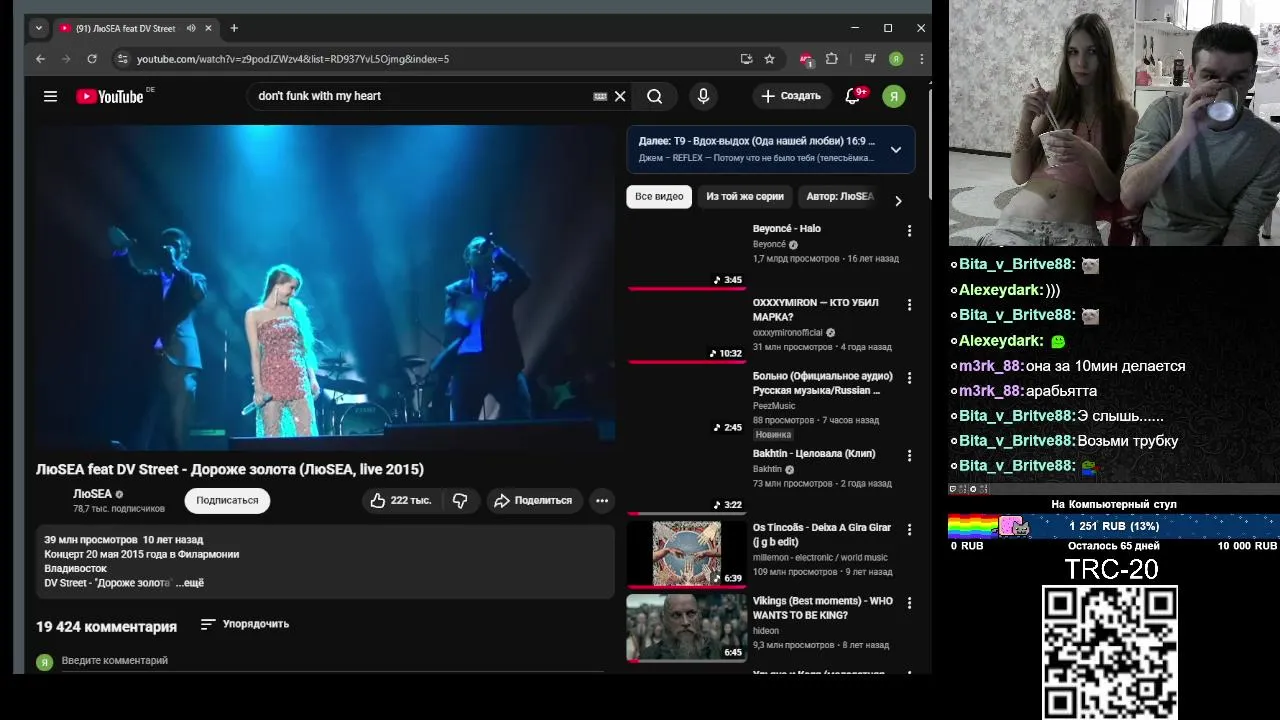Open options for Beyoncé - Halo

click(x=909, y=231)
